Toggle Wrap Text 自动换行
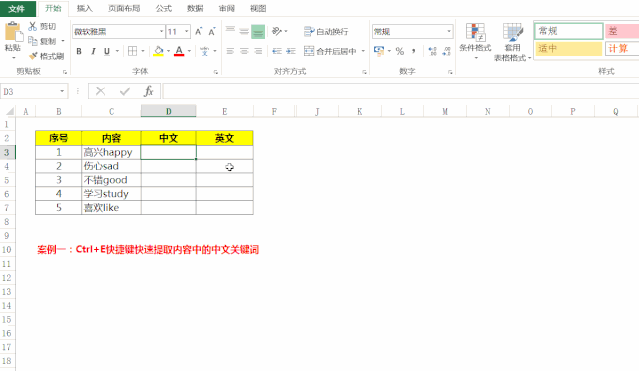 tap(326, 31)
